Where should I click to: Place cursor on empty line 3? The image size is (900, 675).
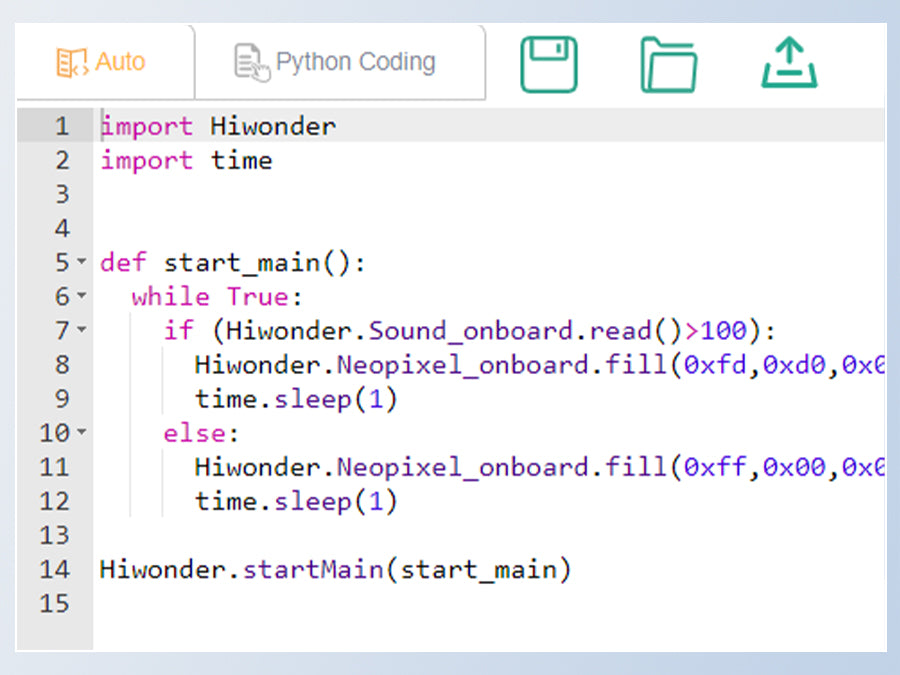(x=300, y=195)
